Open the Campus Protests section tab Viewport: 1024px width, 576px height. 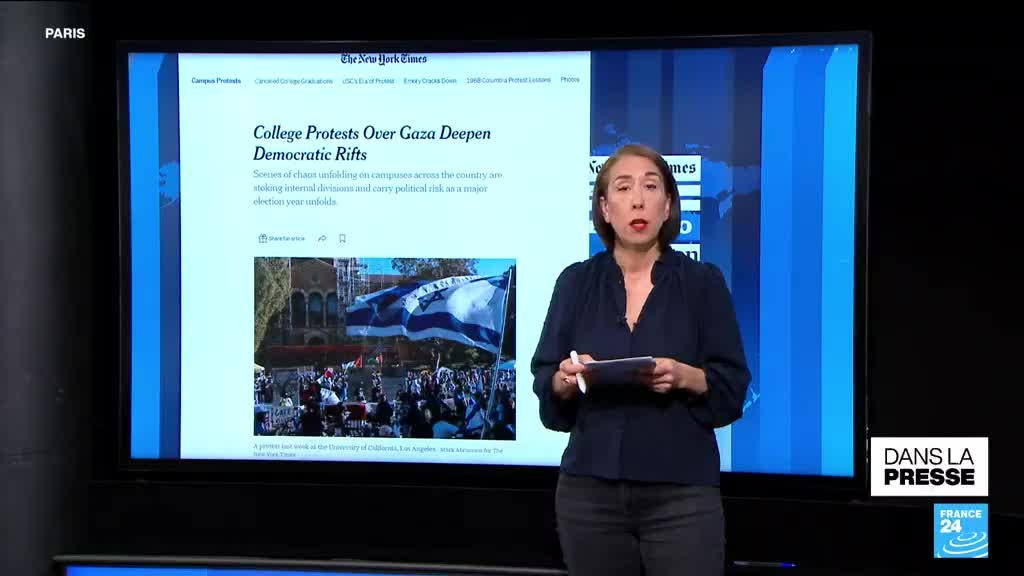[x=216, y=81]
